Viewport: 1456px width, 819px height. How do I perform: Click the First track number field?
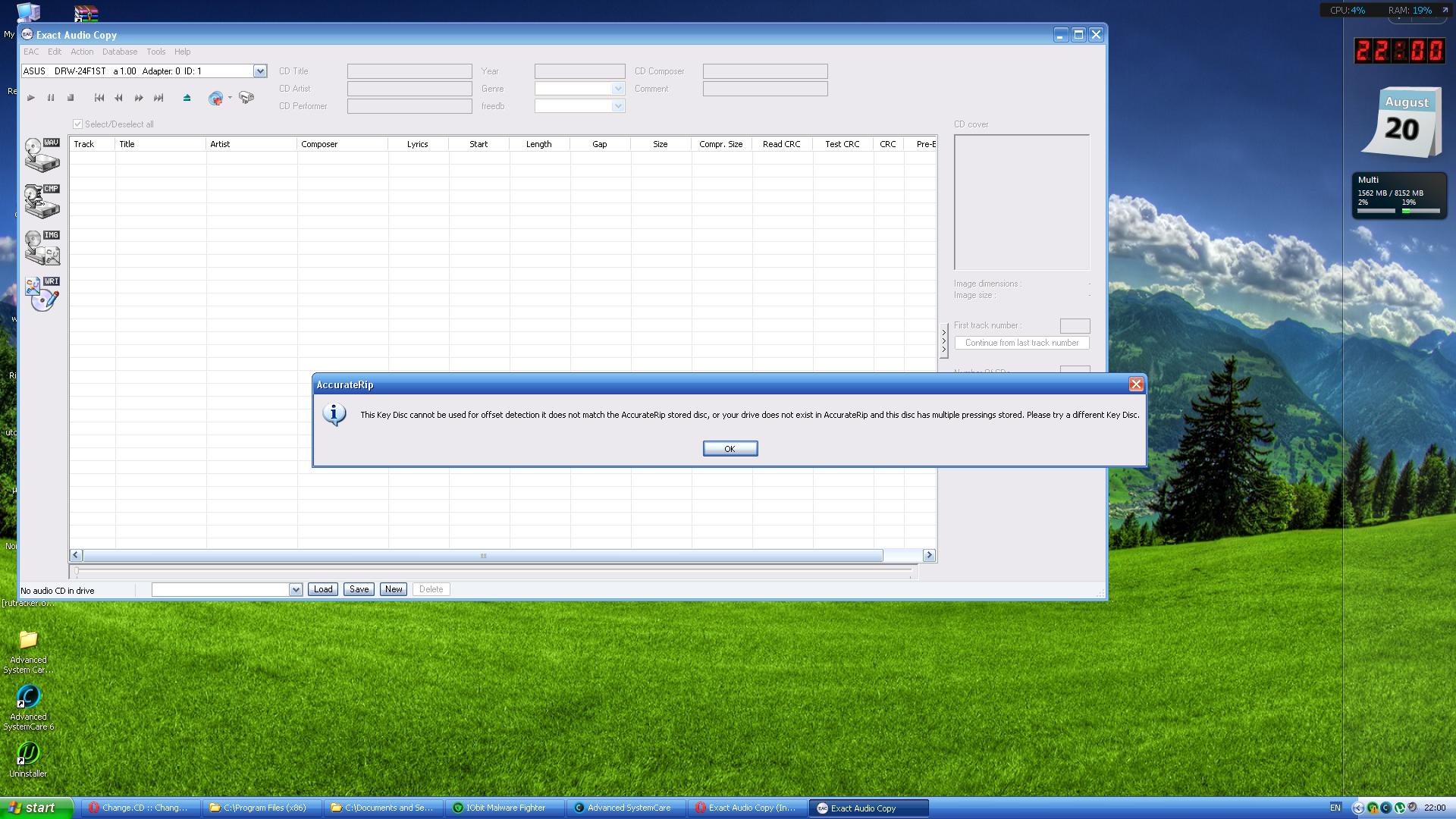click(x=1075, y=326)
